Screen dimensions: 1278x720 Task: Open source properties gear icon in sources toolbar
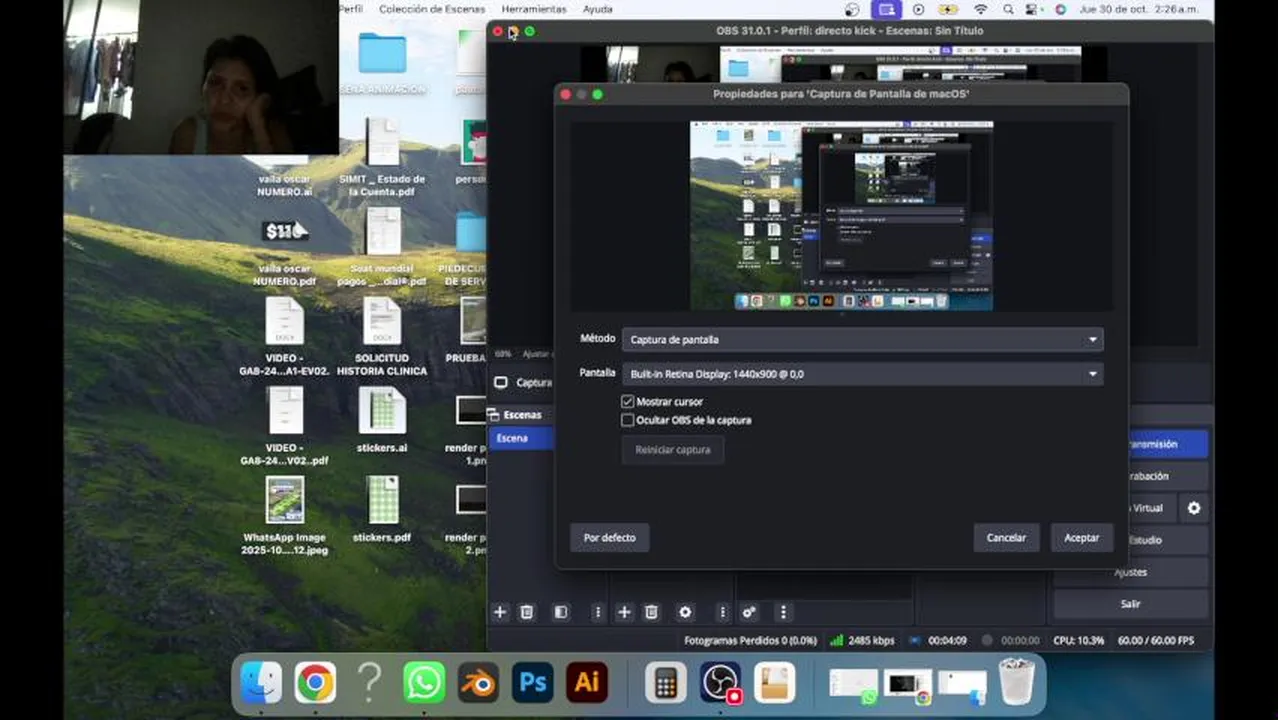tap(685, 612)
